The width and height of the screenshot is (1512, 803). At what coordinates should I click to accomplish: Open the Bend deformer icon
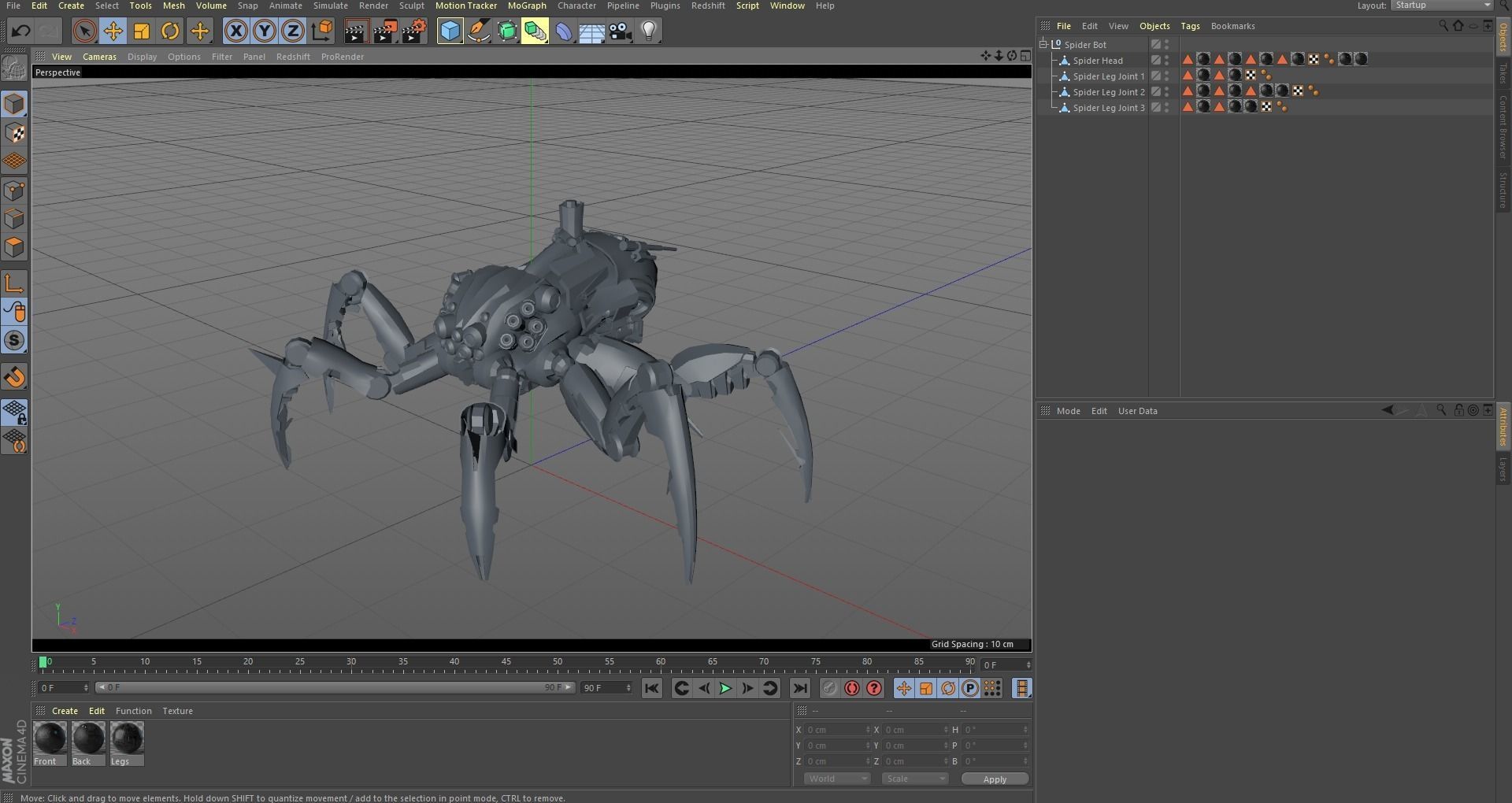click(x=564, y=31)
